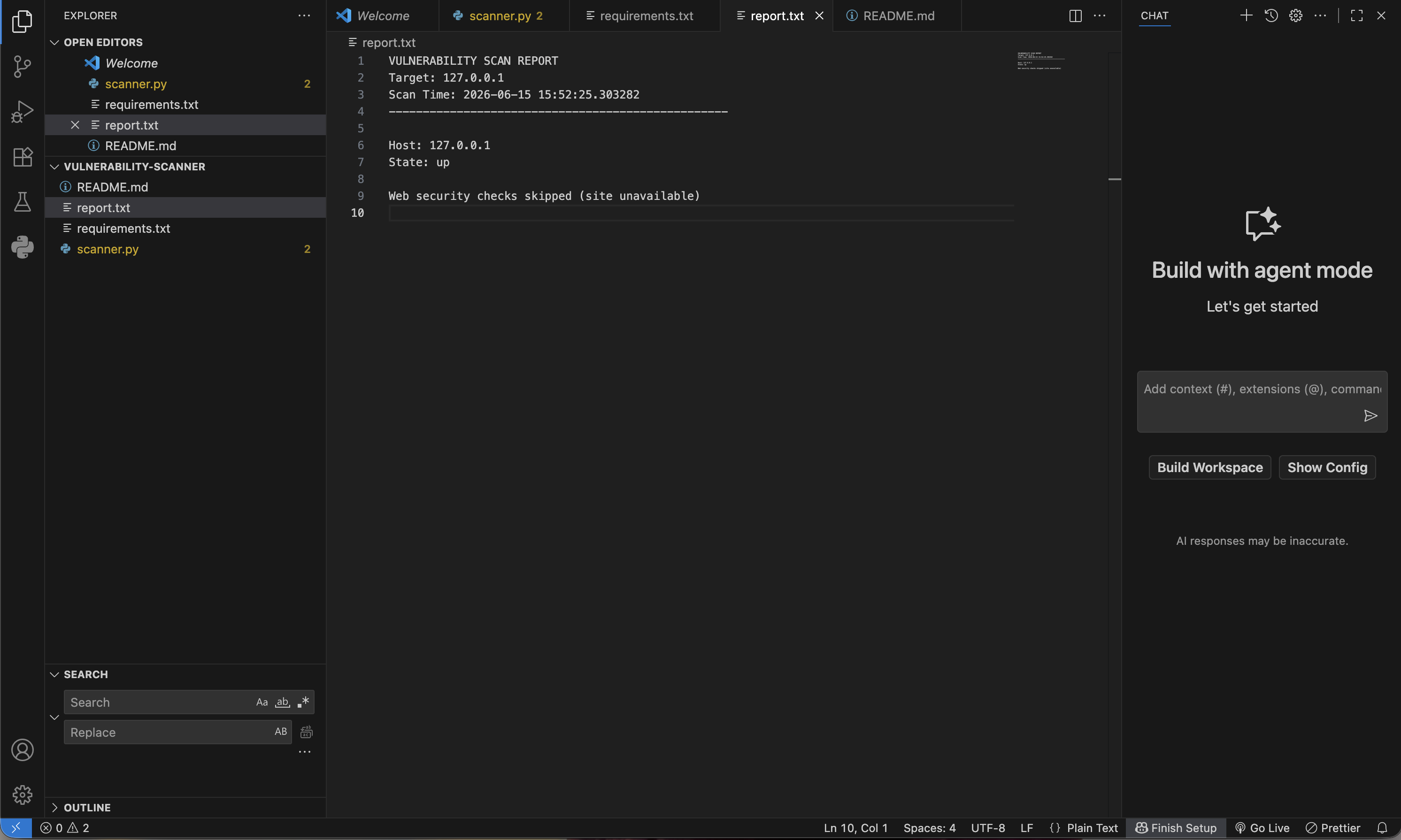The height and width of the screenshot is (840, 1401).
Task: Close the chat panel
Action: coord(1381,16)
